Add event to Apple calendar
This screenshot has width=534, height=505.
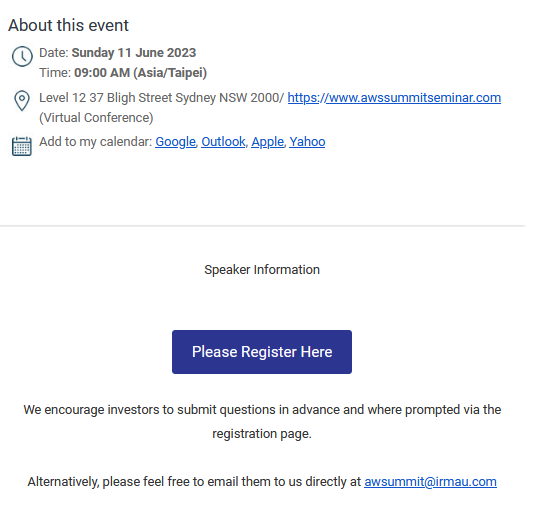(x=268, y=142)
